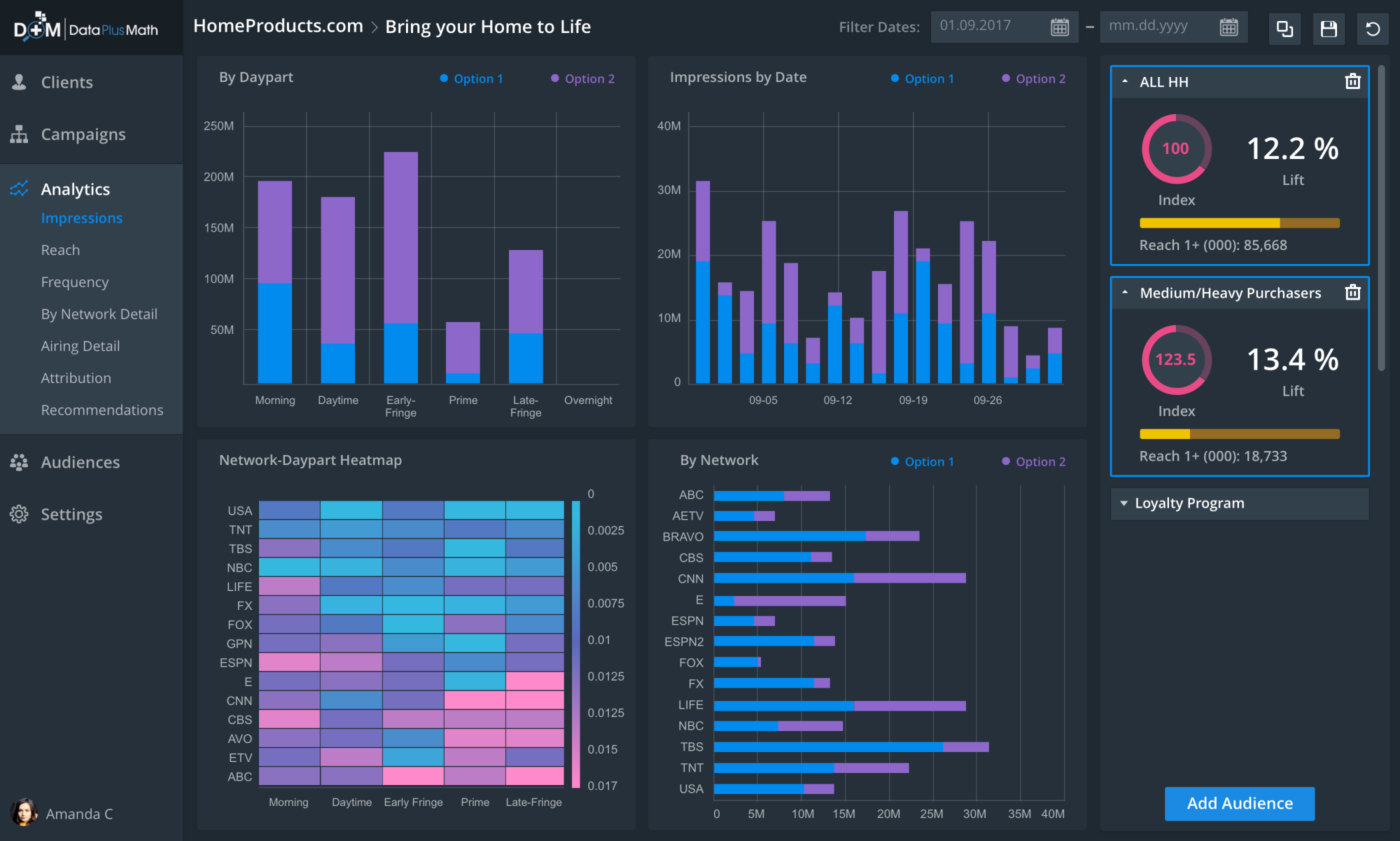Delete the ALL HH audience trash icon
This screenshot has width=1400, height=841.
pyautogui.click(x=1352, y=82)
